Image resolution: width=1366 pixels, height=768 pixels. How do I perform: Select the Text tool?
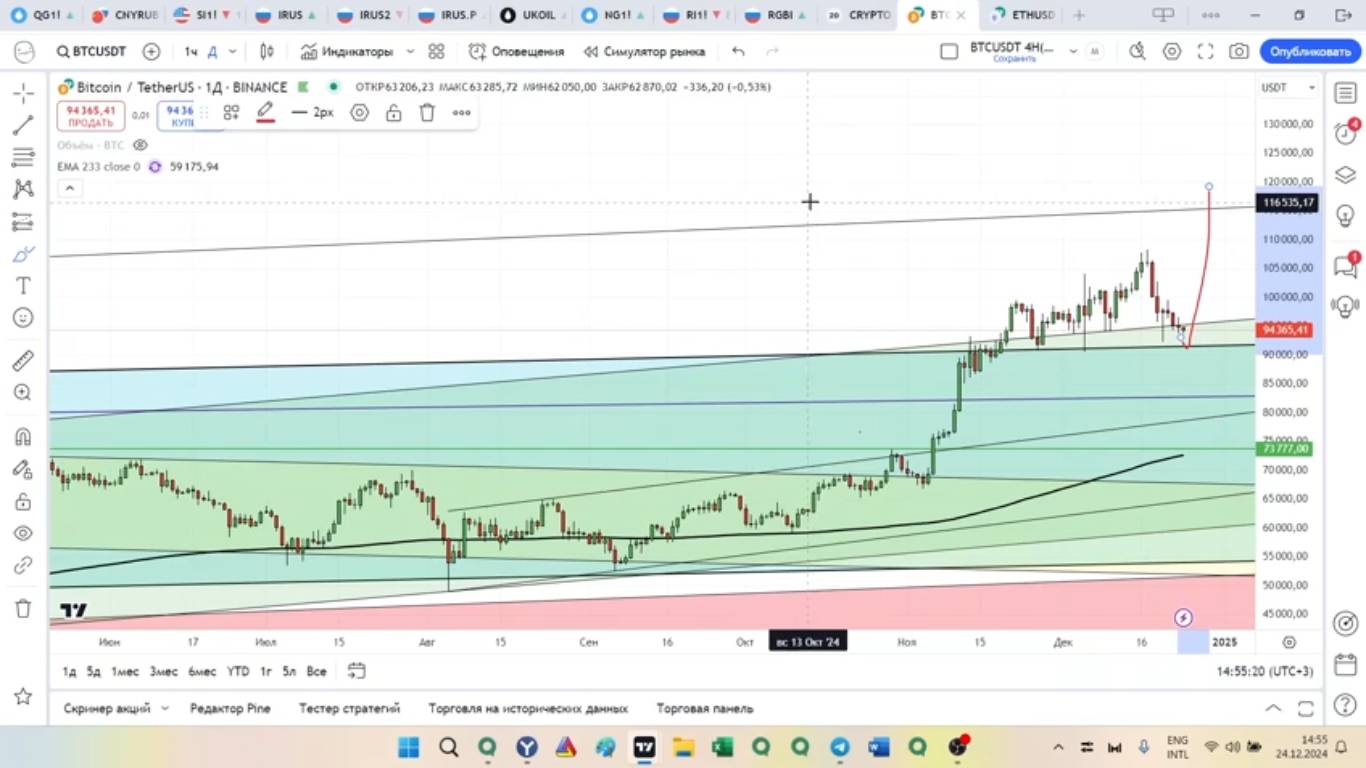(x=23, y=285)
